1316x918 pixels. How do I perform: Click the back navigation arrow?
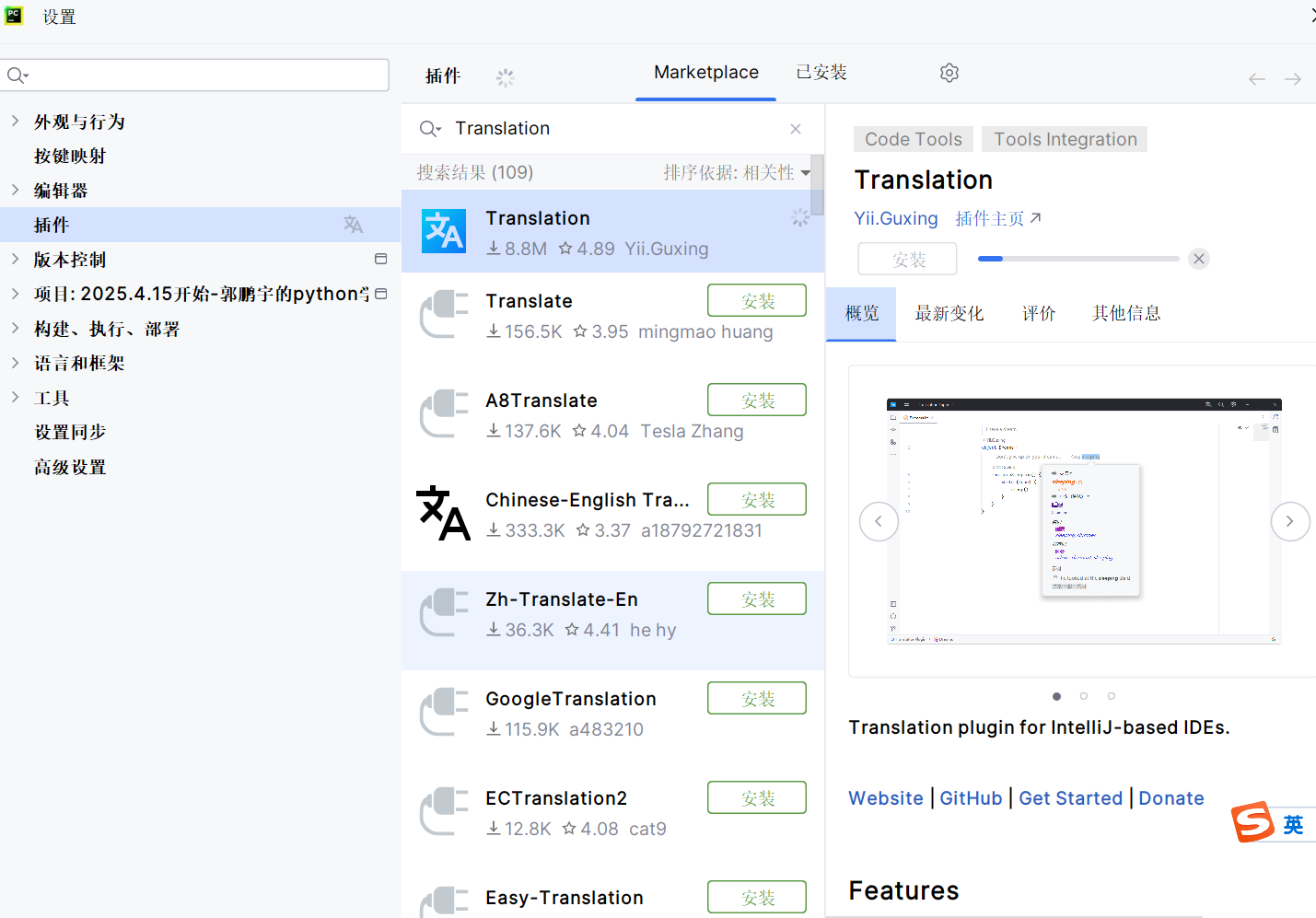click(1257, 79)
